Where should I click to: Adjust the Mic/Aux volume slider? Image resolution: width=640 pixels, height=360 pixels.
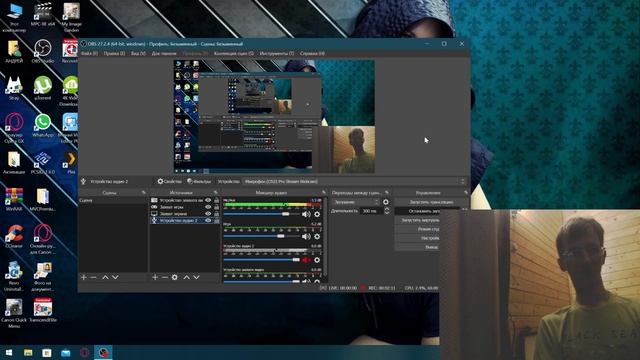[262, 214]
